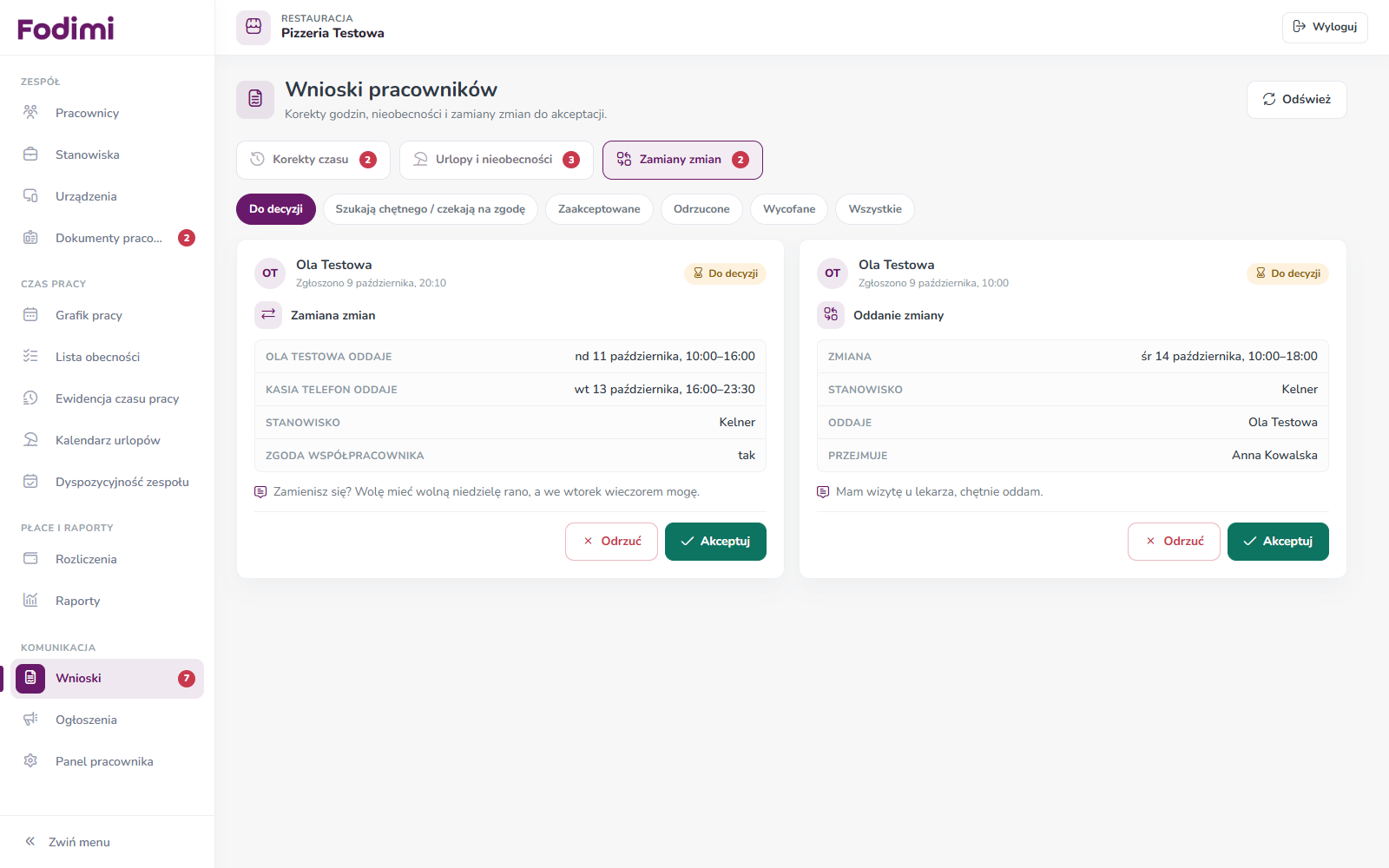Switch to Korekty czasu tab

[x=313, y=160]
